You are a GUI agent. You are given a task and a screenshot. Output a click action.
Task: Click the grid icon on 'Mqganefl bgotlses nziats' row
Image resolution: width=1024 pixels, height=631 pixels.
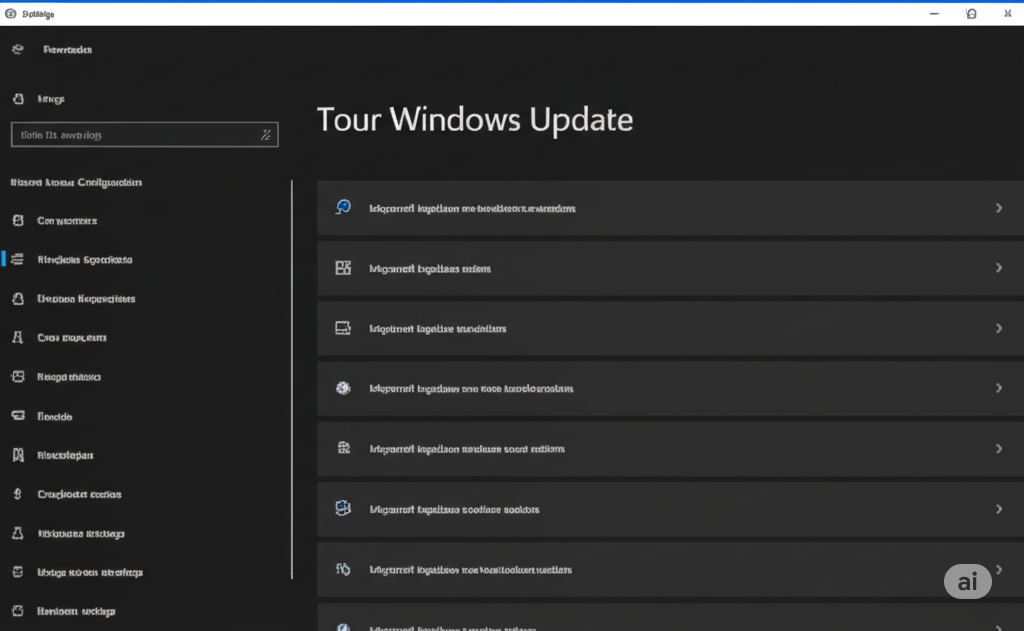[343, 268]
